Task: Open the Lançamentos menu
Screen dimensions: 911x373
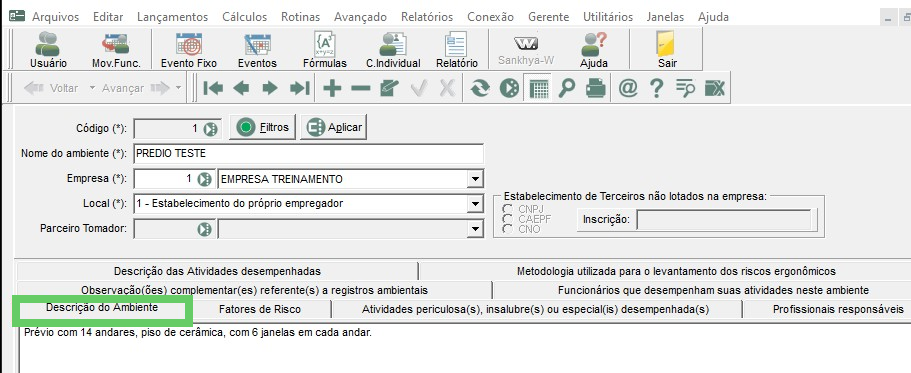Action: point(173,17)
